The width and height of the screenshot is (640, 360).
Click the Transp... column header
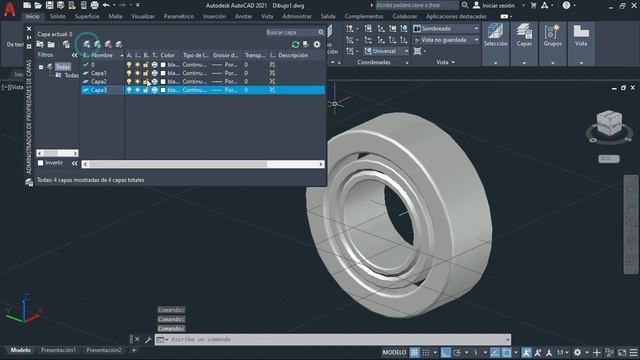[x=255, y=55]
